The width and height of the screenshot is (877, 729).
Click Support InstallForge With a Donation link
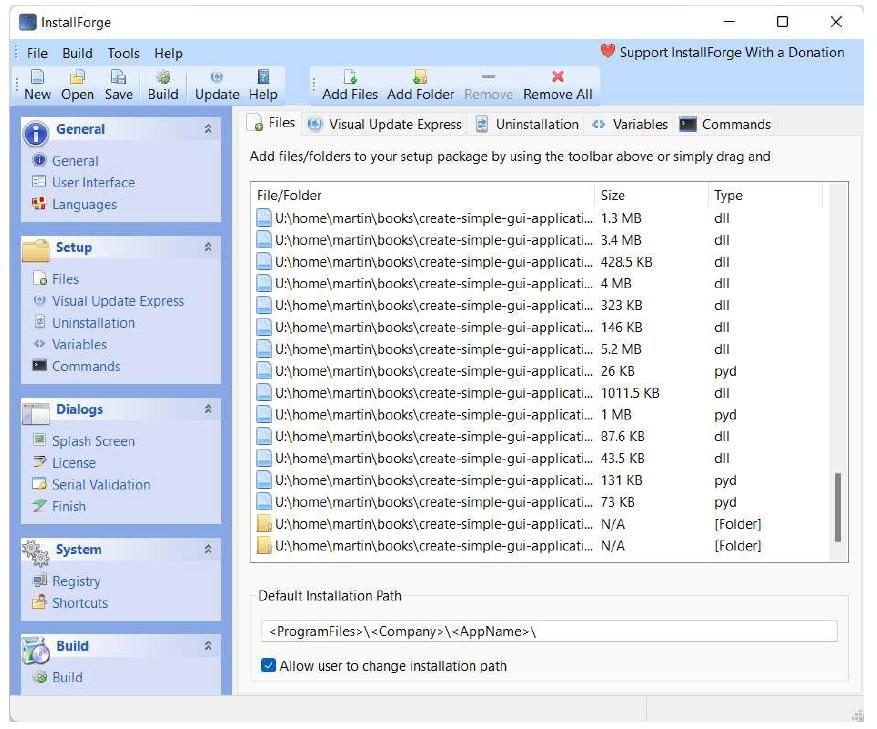point(722,52)
